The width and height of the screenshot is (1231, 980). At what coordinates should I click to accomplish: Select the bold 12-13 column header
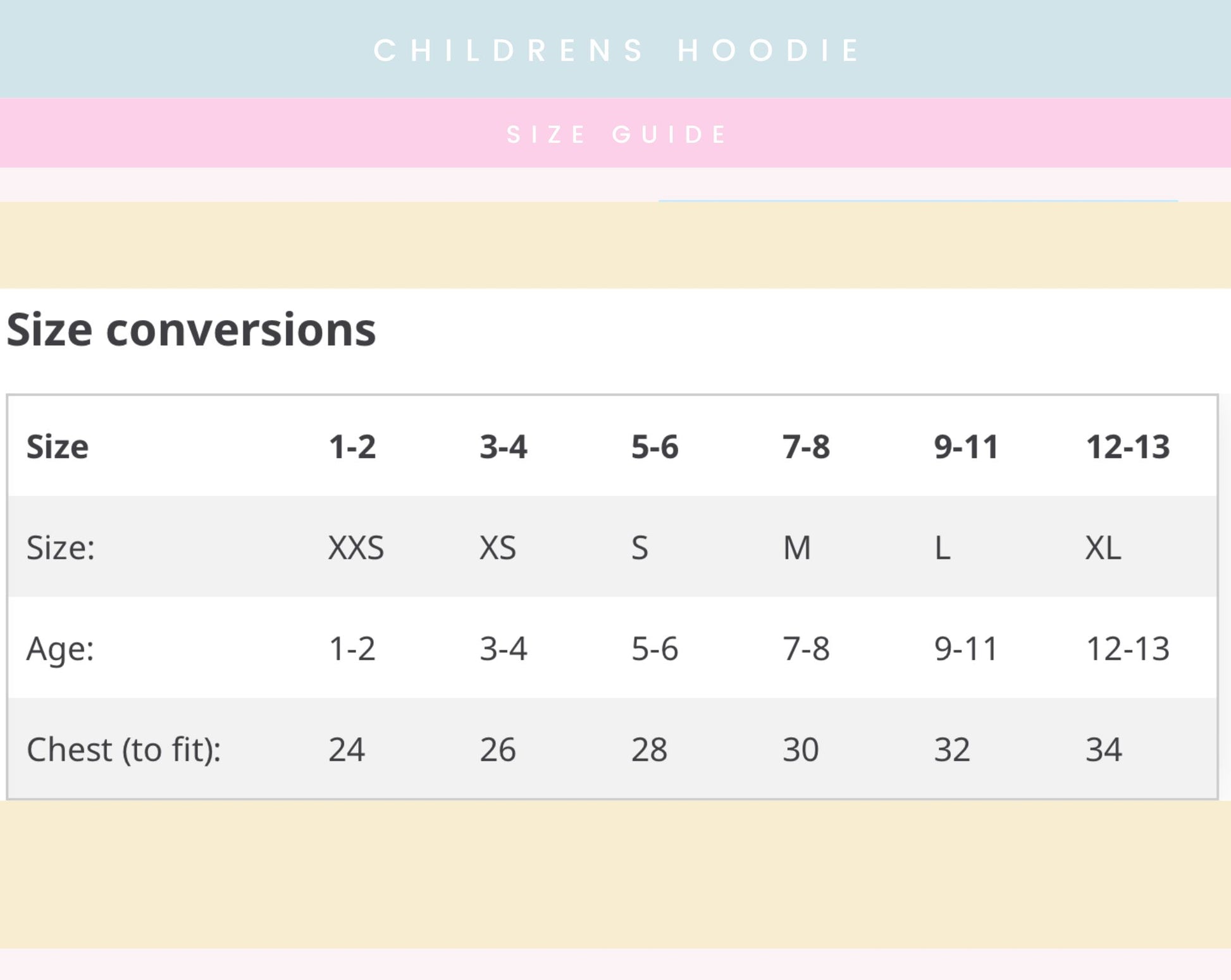click(x=1127, y=447)
